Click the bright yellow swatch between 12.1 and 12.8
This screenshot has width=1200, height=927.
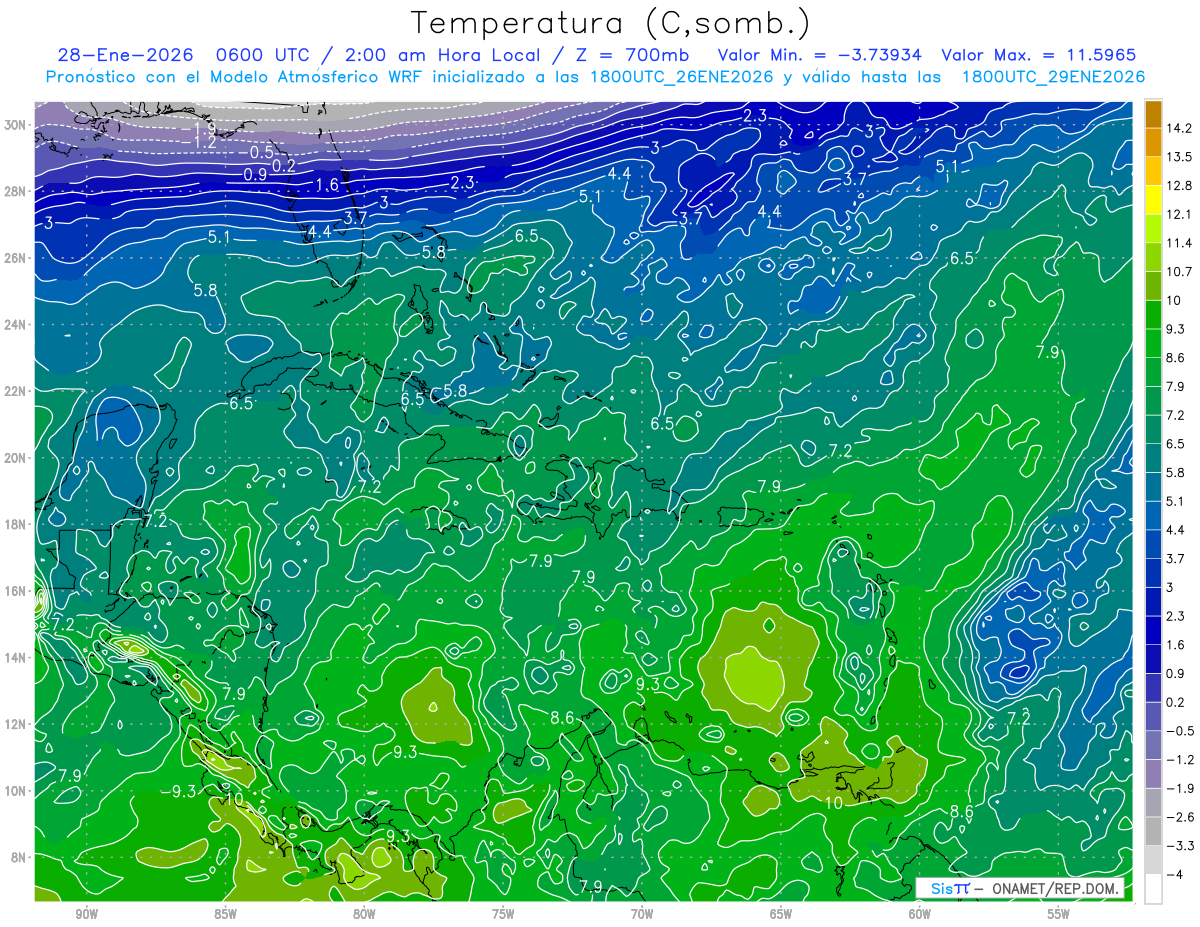(1153, 201)
